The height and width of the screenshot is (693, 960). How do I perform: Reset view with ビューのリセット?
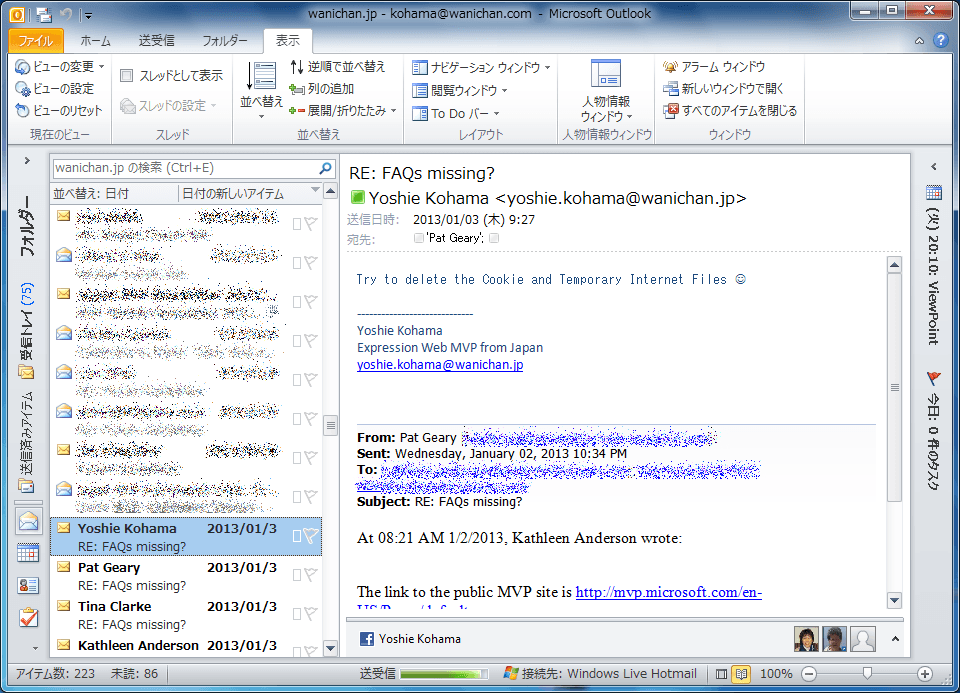(59, 111)
